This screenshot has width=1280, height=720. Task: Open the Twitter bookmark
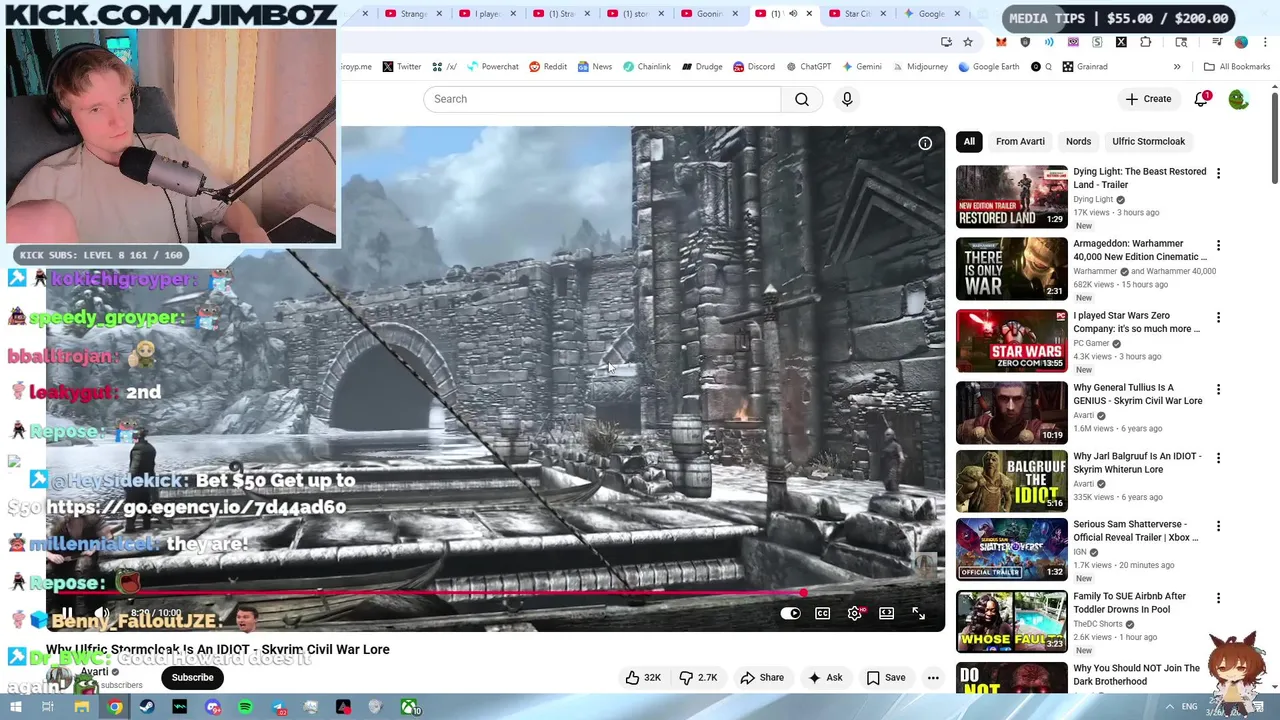pyautogui.click(x=401, y=67)
